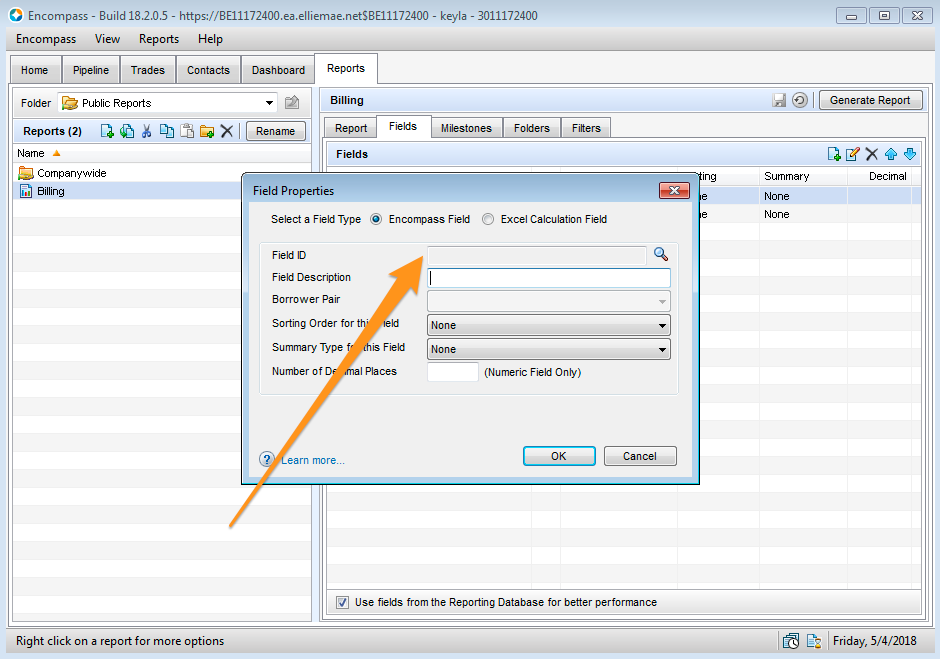The width and height of the screenshot is (940, 659).
Task: Switch to the Pipeline tab
Action: (91, 70)
